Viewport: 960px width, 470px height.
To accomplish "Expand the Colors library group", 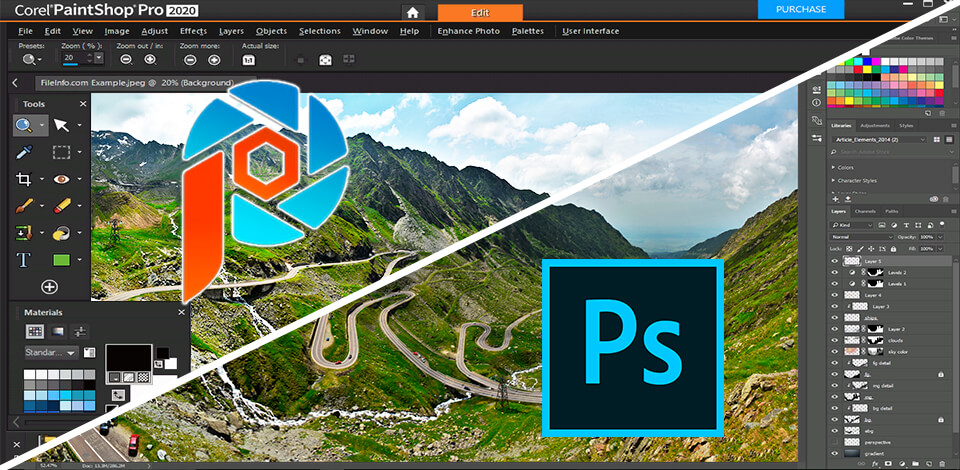I will pos(833,168).
